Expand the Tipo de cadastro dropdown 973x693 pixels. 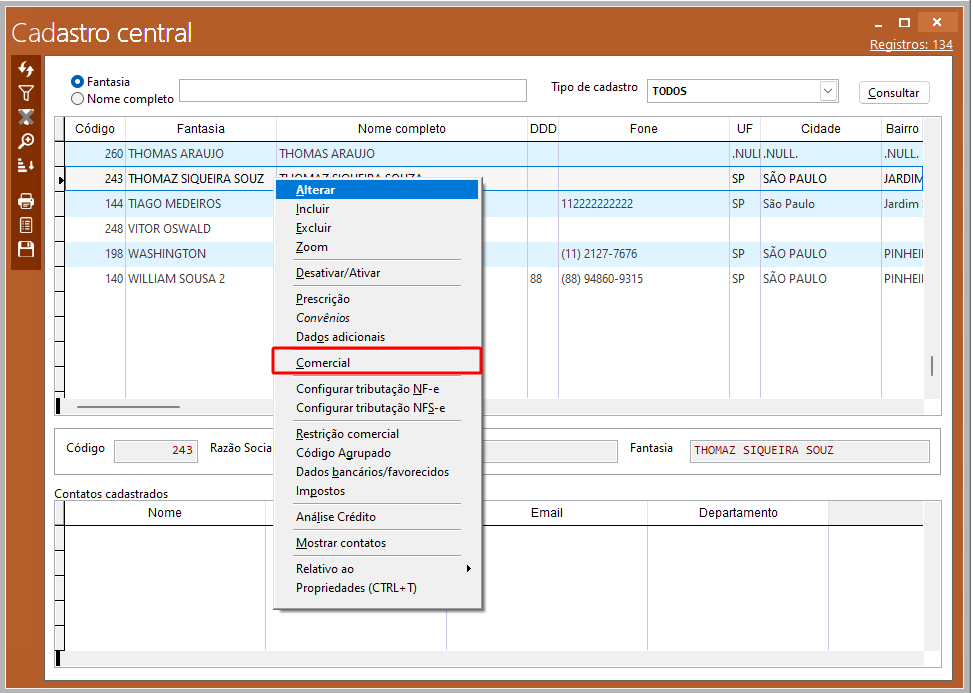click(828, 91)
